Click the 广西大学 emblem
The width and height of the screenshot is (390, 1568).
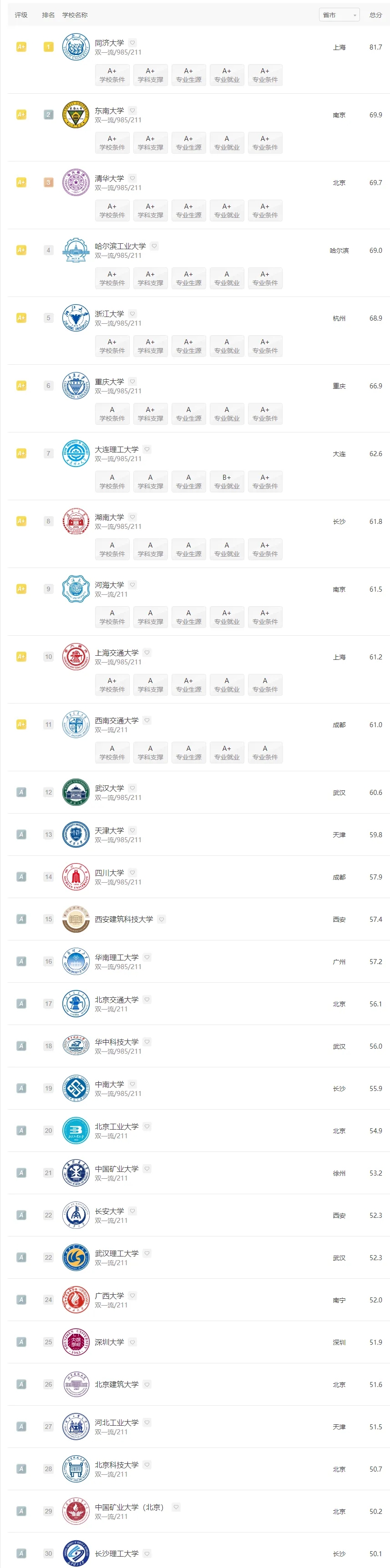click(x=76, y=1300)
